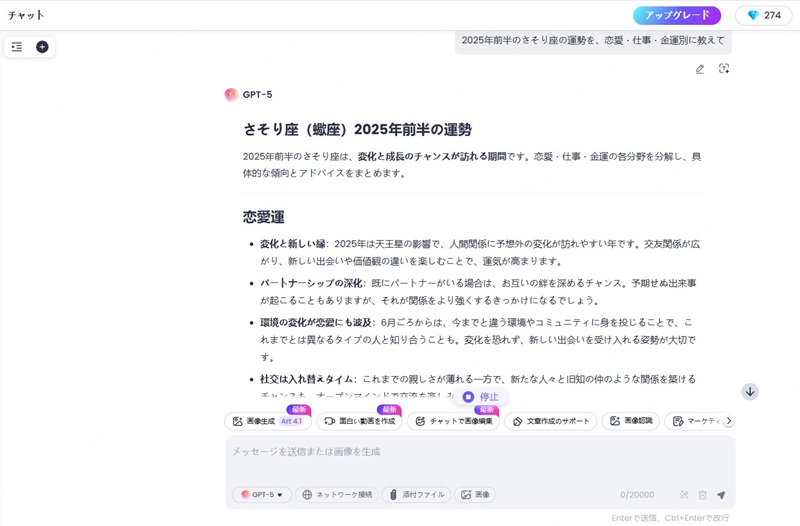Toggle ネットワーク接続 network connection
This screenshot has height=526, width=800.
(336, 495)
